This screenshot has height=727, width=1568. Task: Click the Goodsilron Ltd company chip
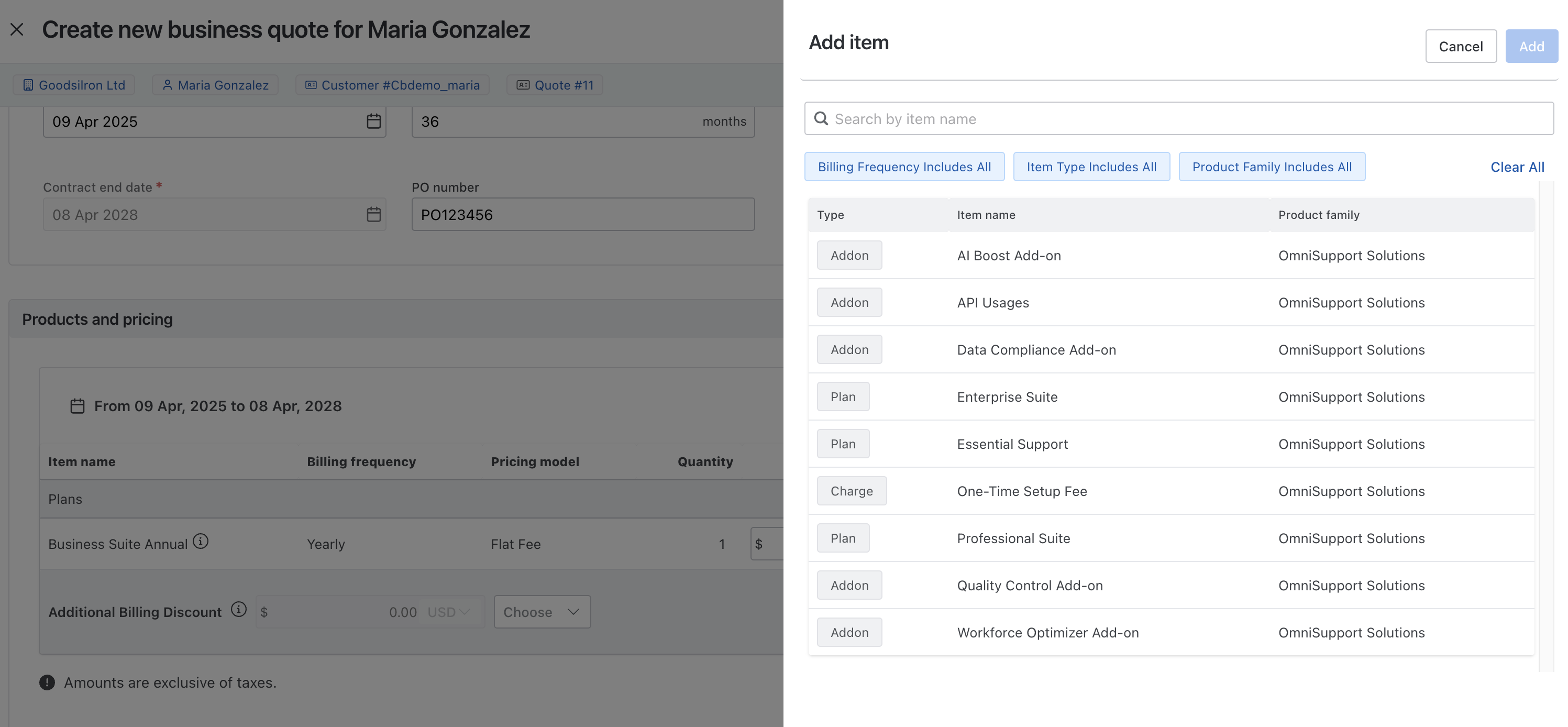coord(74,85)
